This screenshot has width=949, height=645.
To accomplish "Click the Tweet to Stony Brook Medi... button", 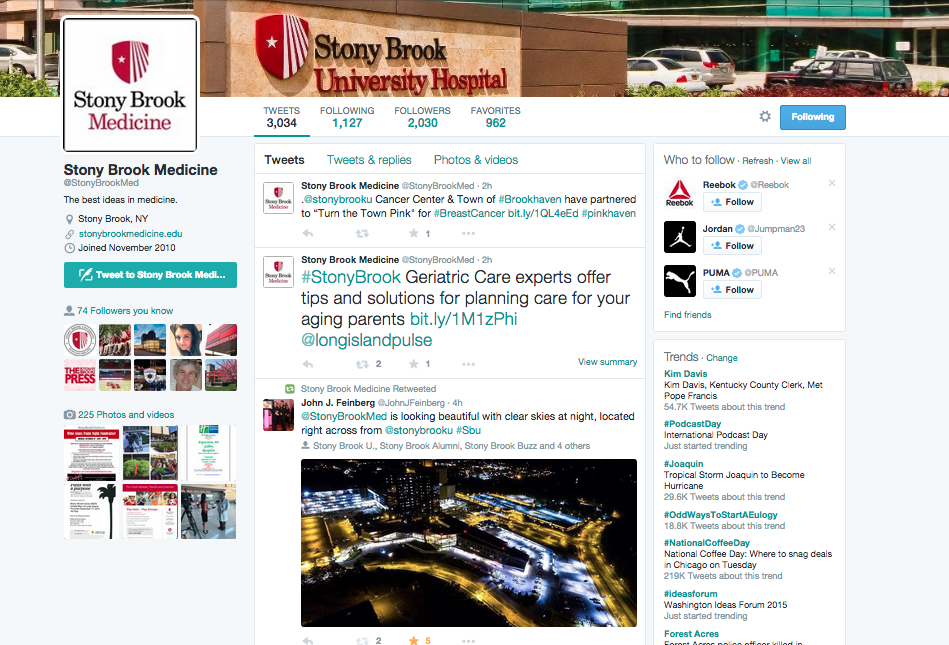I will [x=150, y=275].
